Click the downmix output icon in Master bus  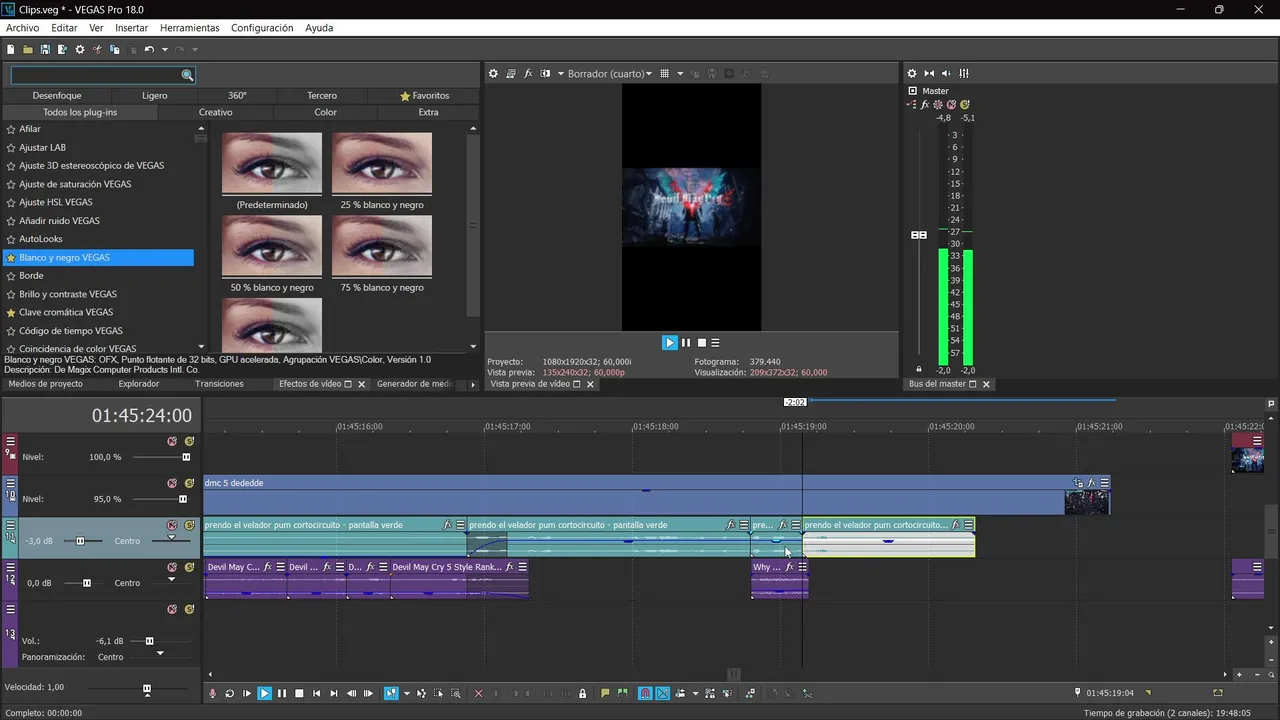click(929, 73)
